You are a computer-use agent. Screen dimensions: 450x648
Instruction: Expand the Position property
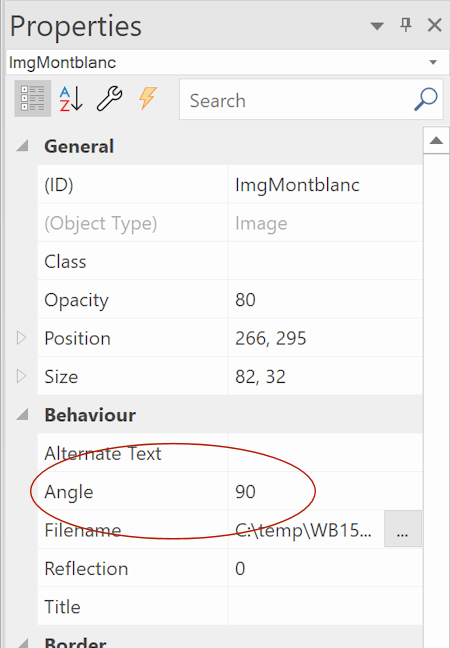click(21, 338)
